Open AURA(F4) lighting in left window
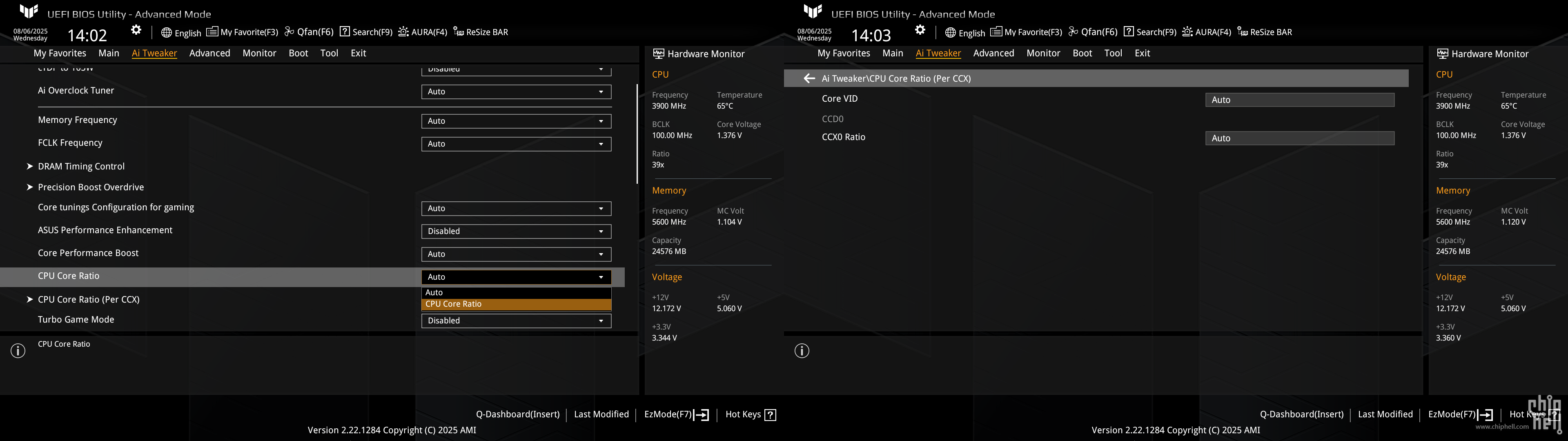Image resolution: width=1568 pixels, height=441 pixels. pos(423,32)
